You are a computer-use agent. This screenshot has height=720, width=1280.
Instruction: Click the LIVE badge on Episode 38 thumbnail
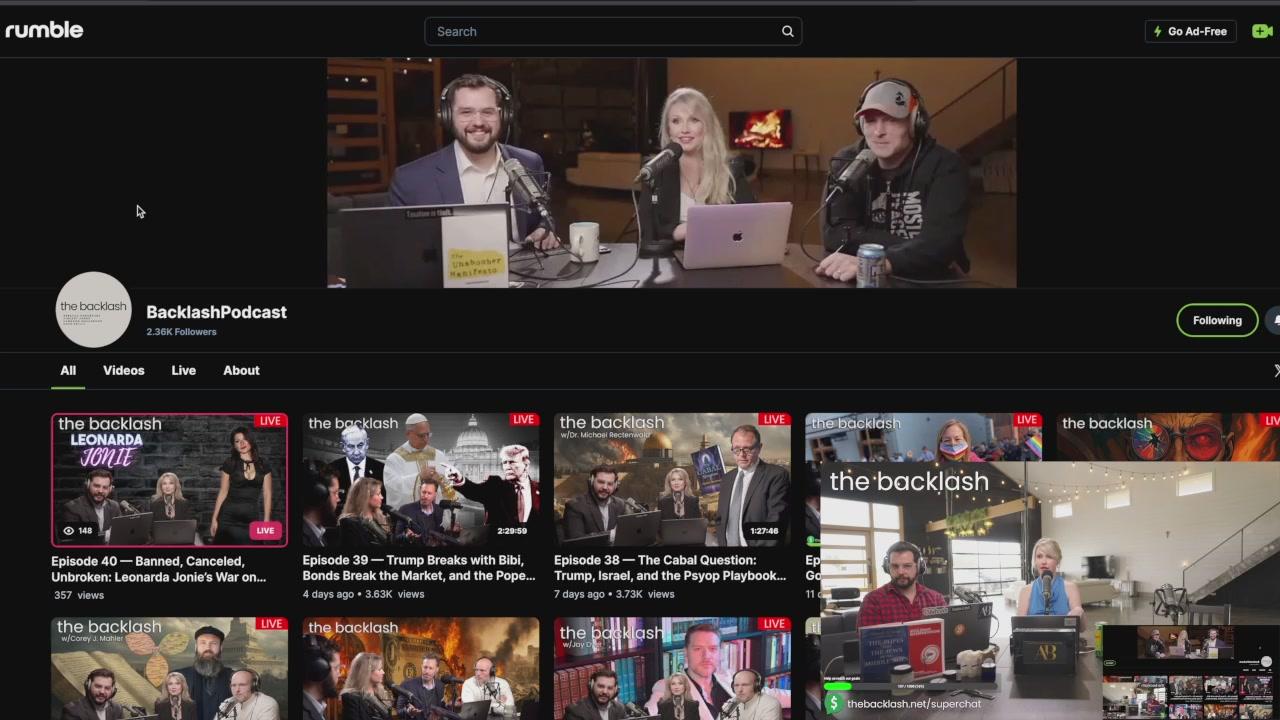(x=774, y=420)
